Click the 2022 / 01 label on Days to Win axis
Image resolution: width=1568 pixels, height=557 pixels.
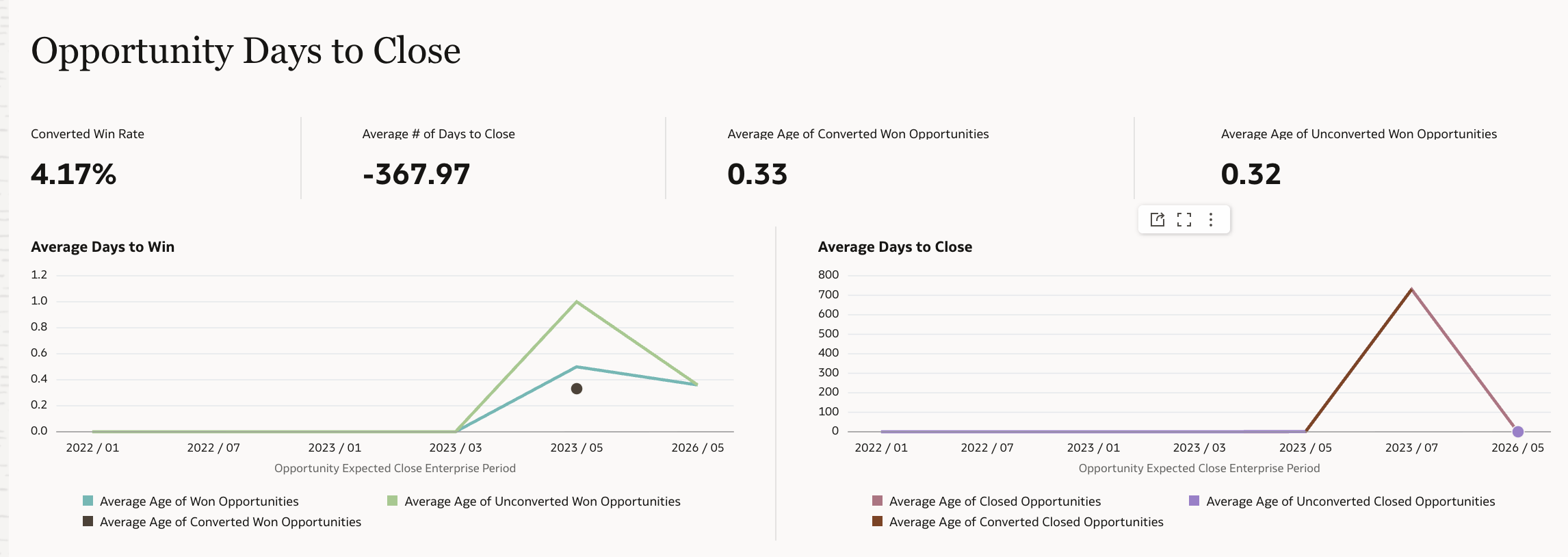click(92, 448)
